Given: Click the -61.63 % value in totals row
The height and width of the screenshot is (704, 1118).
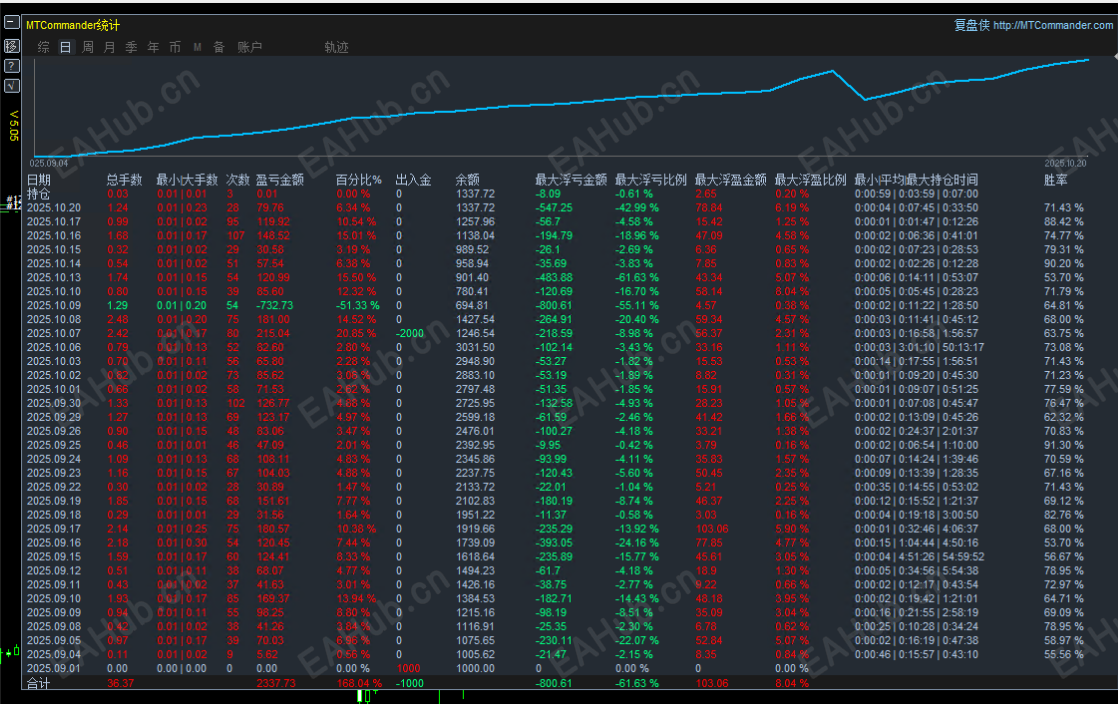Looking at the screenshot, I should (x=637, y=683).
